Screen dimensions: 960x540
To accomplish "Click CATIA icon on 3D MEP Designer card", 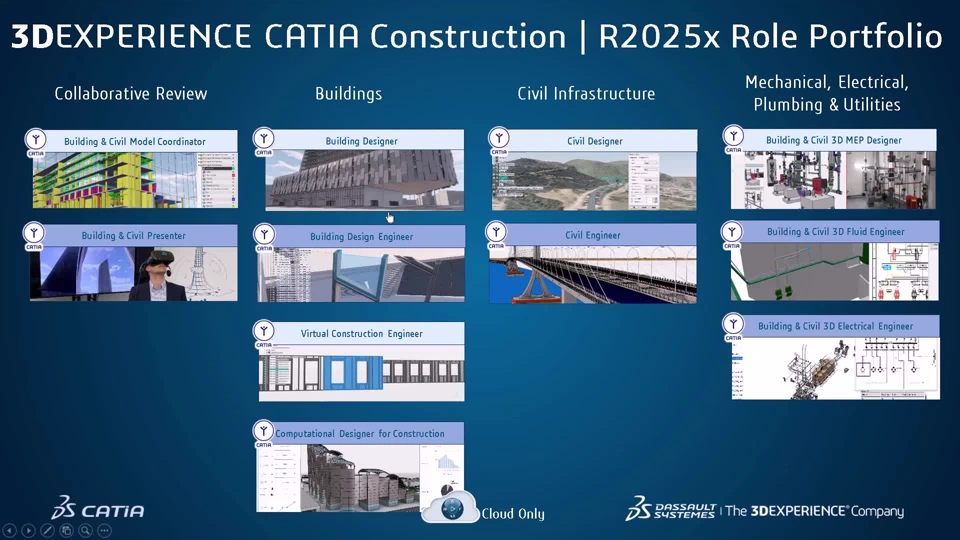I will coord(733,138).
